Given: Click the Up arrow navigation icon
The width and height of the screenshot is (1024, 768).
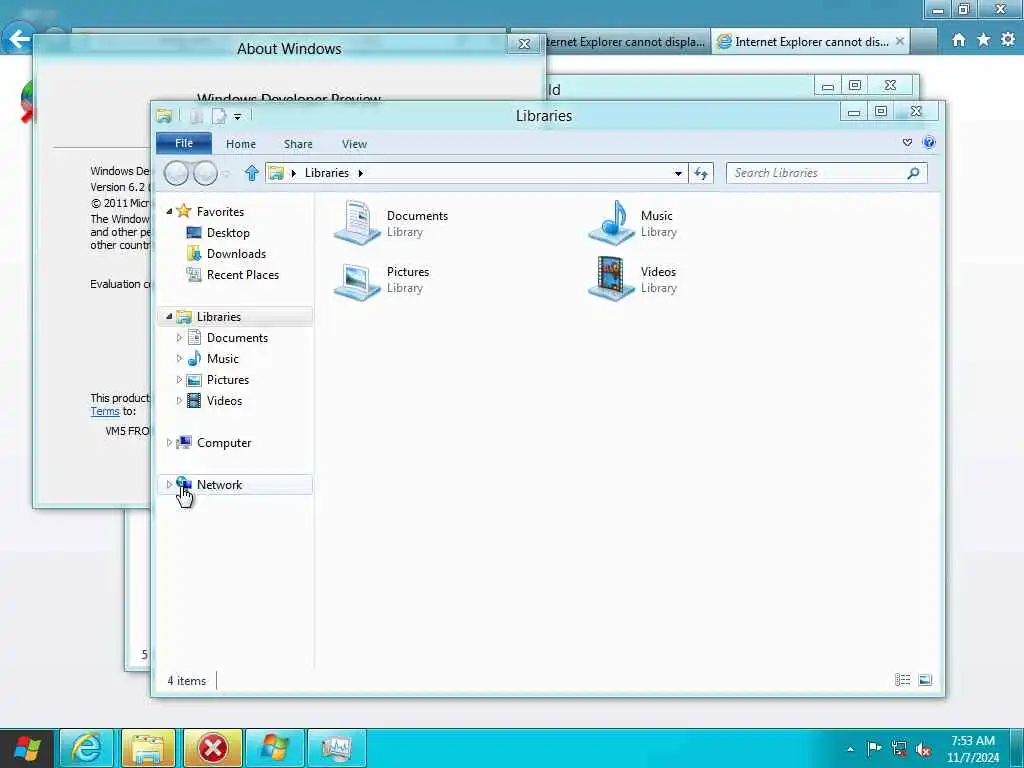Looking at the screenshot, I should [x=251, y=173].
